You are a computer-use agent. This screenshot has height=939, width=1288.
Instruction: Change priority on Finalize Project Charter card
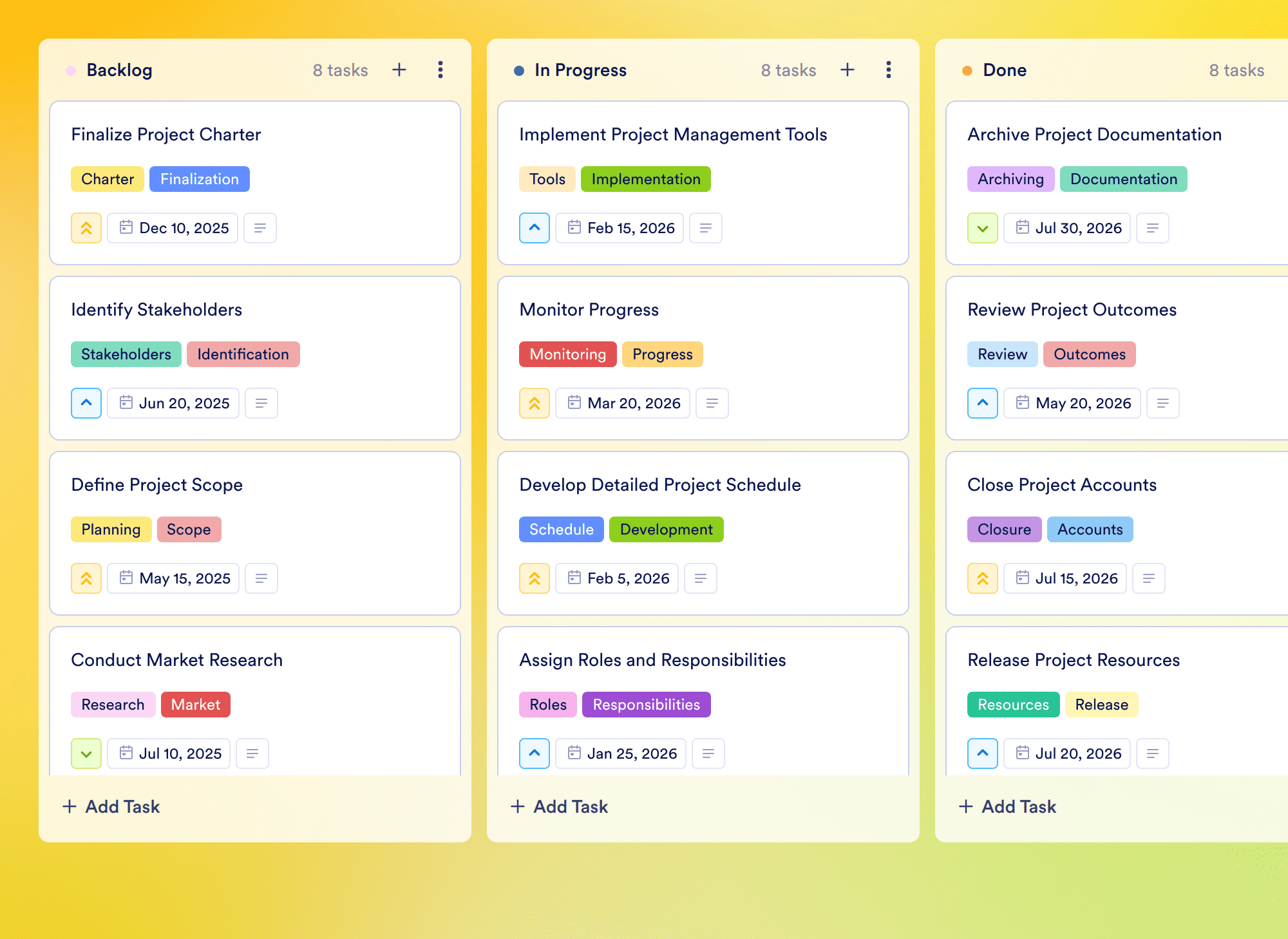[86, 228]
